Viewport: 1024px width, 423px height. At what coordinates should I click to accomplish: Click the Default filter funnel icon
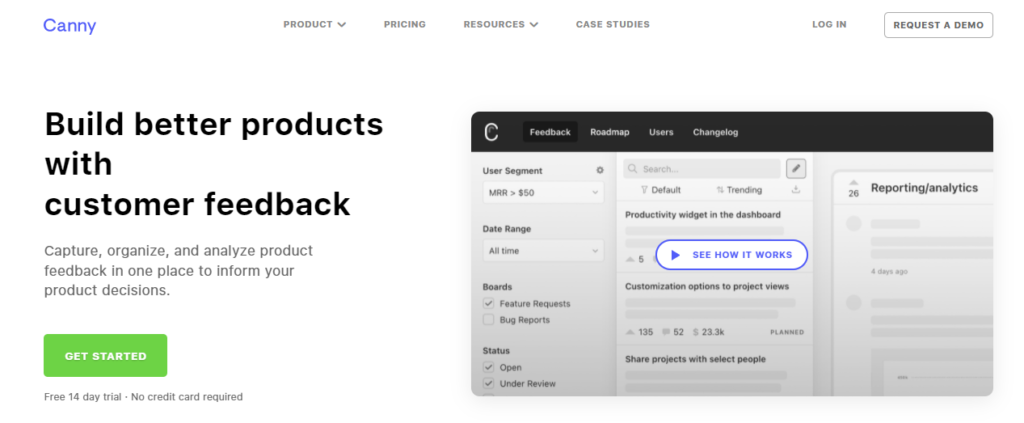coord(644,190)
